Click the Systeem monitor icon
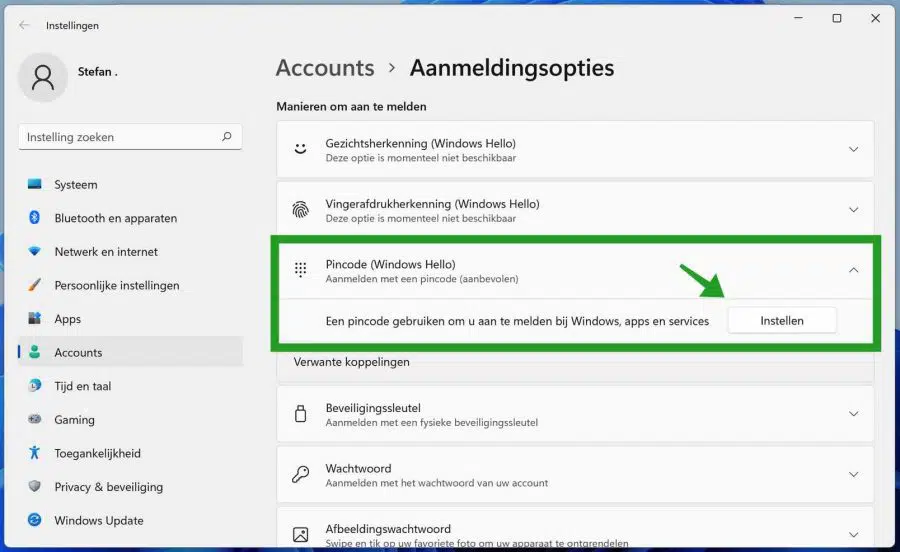 point(34,184)
